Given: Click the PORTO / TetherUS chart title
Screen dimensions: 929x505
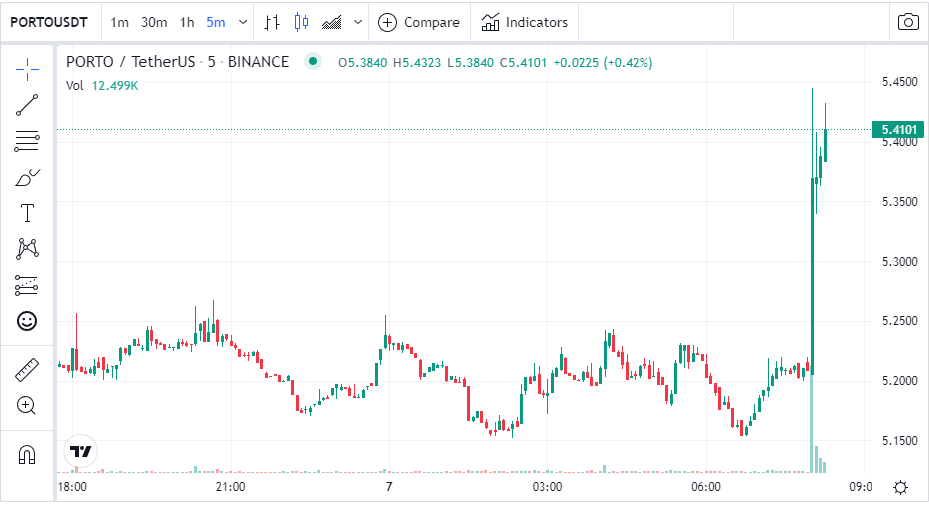Looking at the screenshot, I should pyautogui.click(x=177, y=62).
